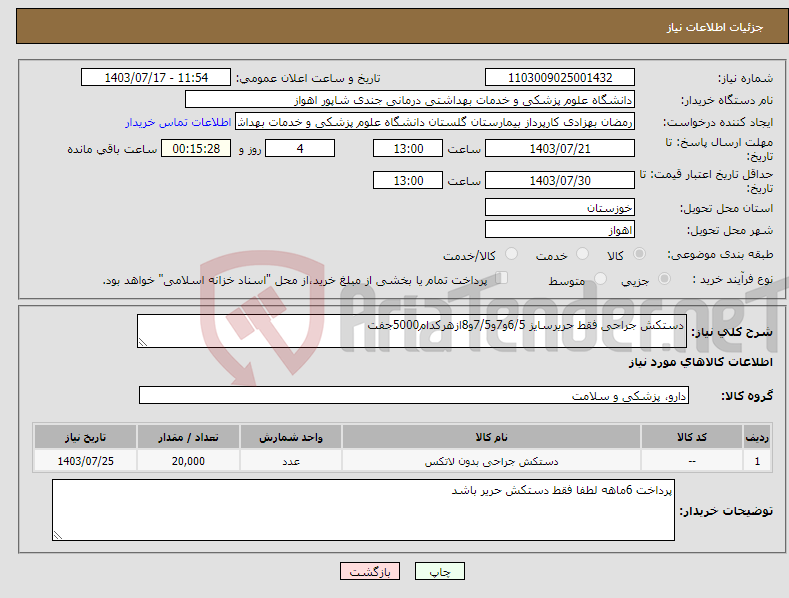Click the شرح کلی نیاز description textarea
This screenshot has width=789, height=598.
click(x=412, y=331)
